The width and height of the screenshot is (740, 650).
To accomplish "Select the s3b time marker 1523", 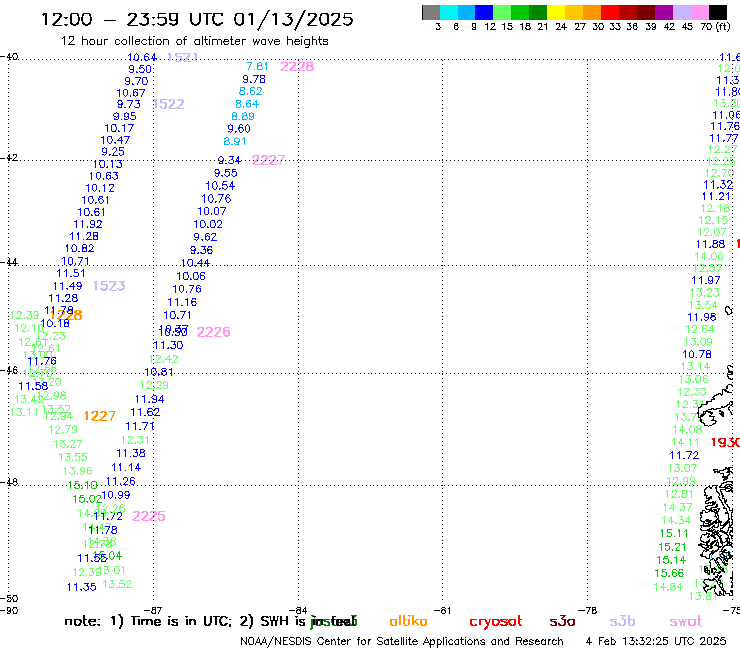I will (x=109, y=286).
